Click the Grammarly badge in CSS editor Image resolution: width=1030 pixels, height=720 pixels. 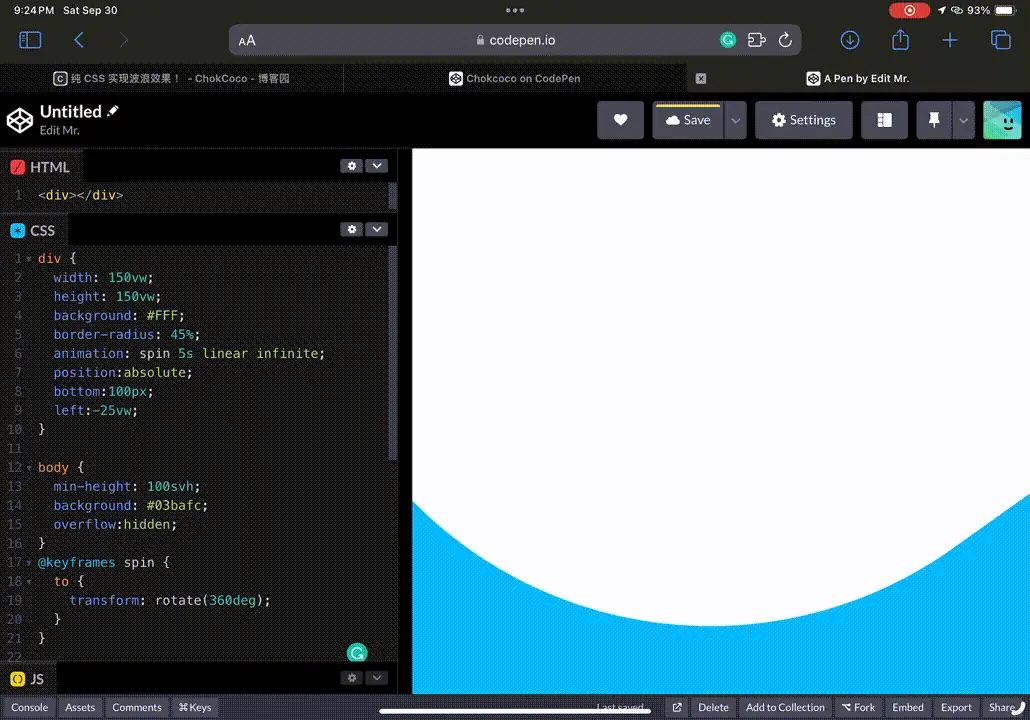[357, 652]
